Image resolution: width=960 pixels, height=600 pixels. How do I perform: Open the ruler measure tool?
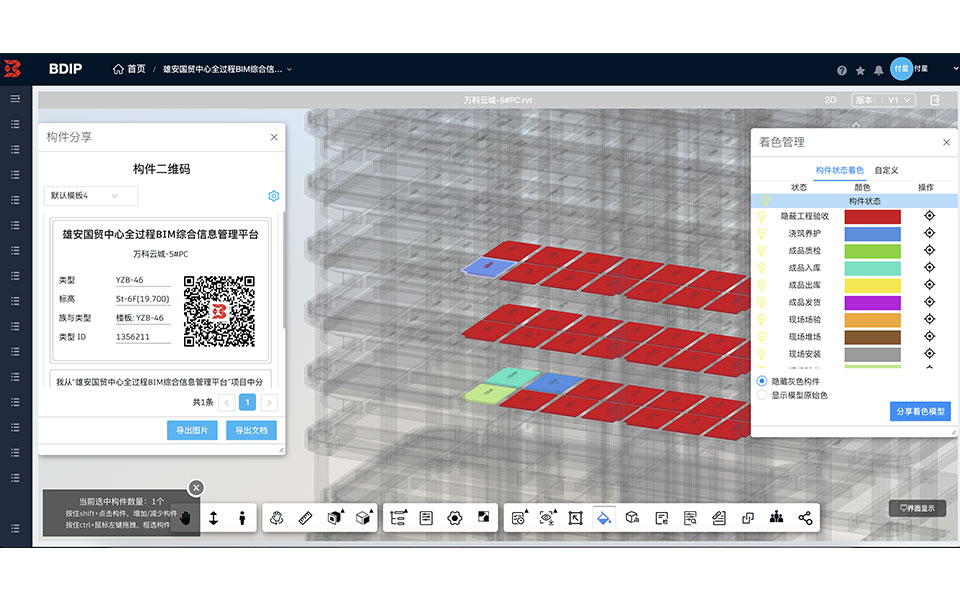pos(305,518)
